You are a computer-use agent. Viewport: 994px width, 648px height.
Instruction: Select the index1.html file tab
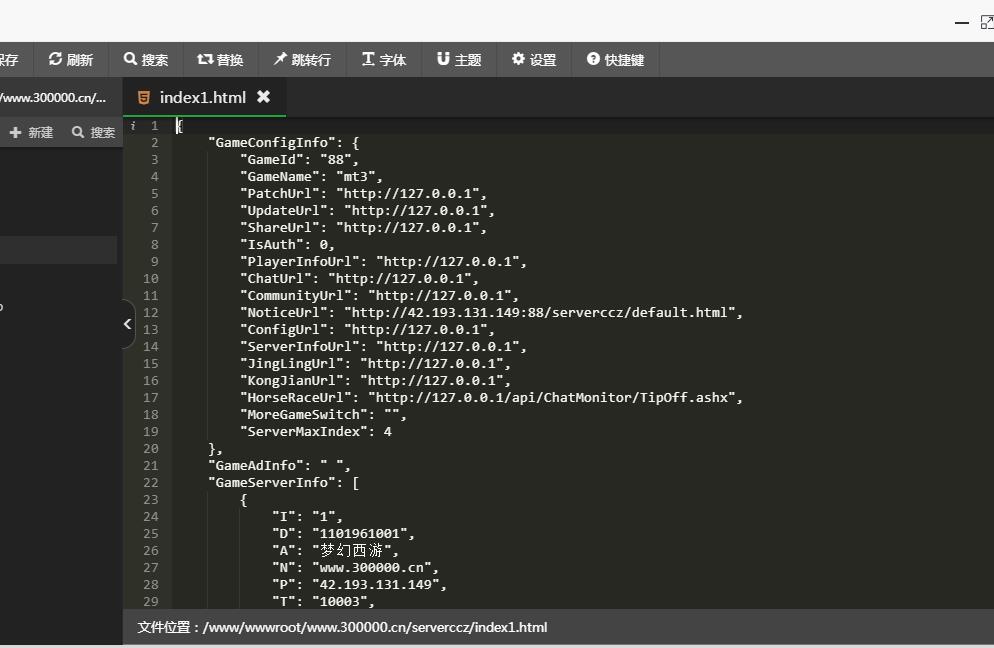[202, 97]
